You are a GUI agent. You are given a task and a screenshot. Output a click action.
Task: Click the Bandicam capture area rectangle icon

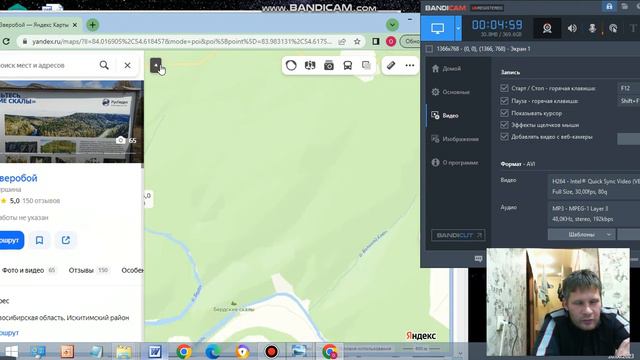pos(429,49)
